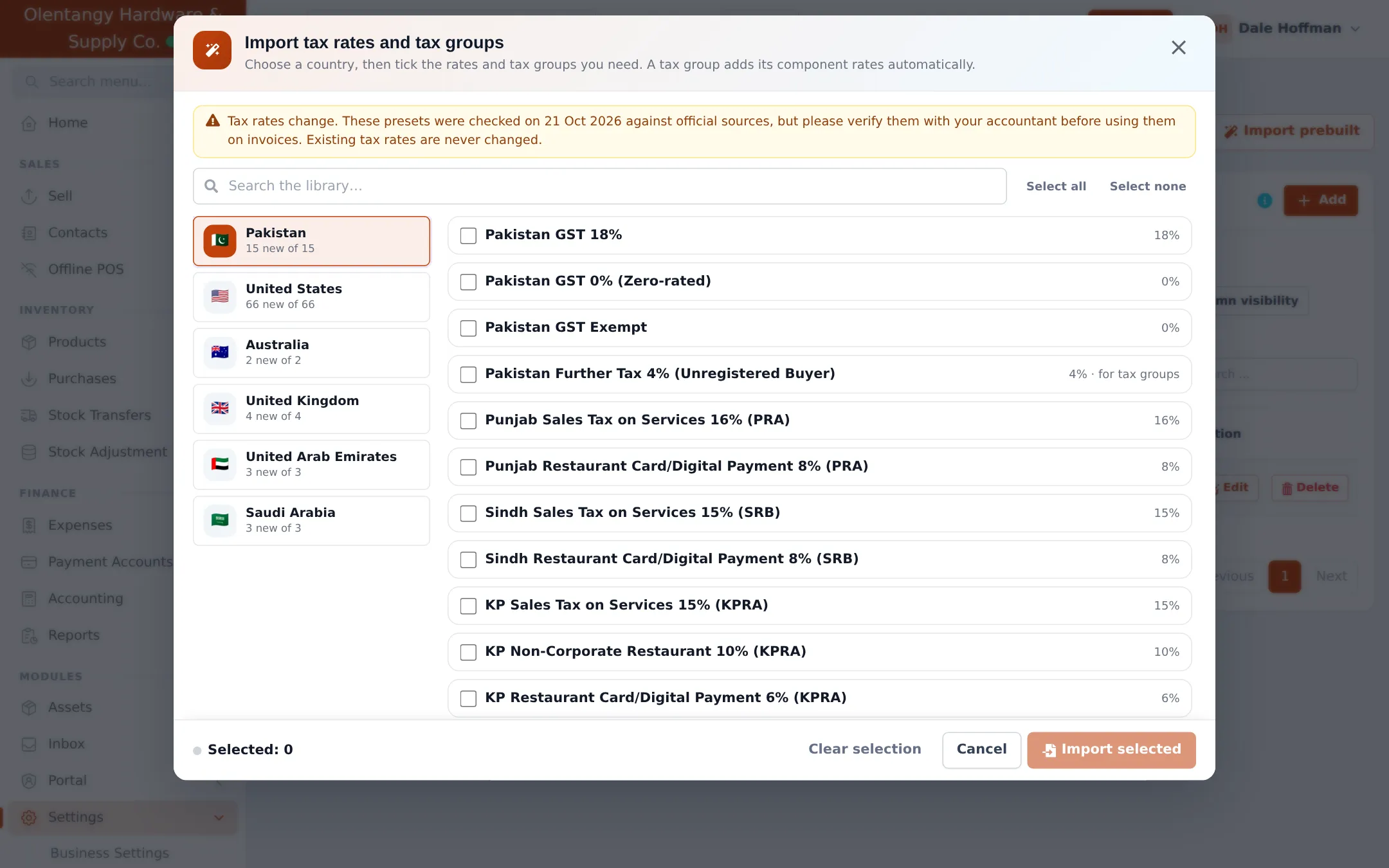
Task: Select United States in the country list
Action: [311, 296]
